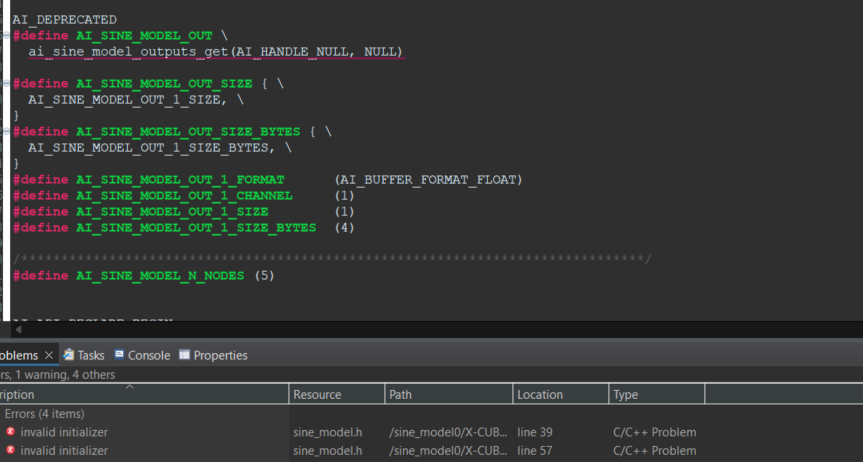Collapse the Errors (4 items) group

[45, 414]
